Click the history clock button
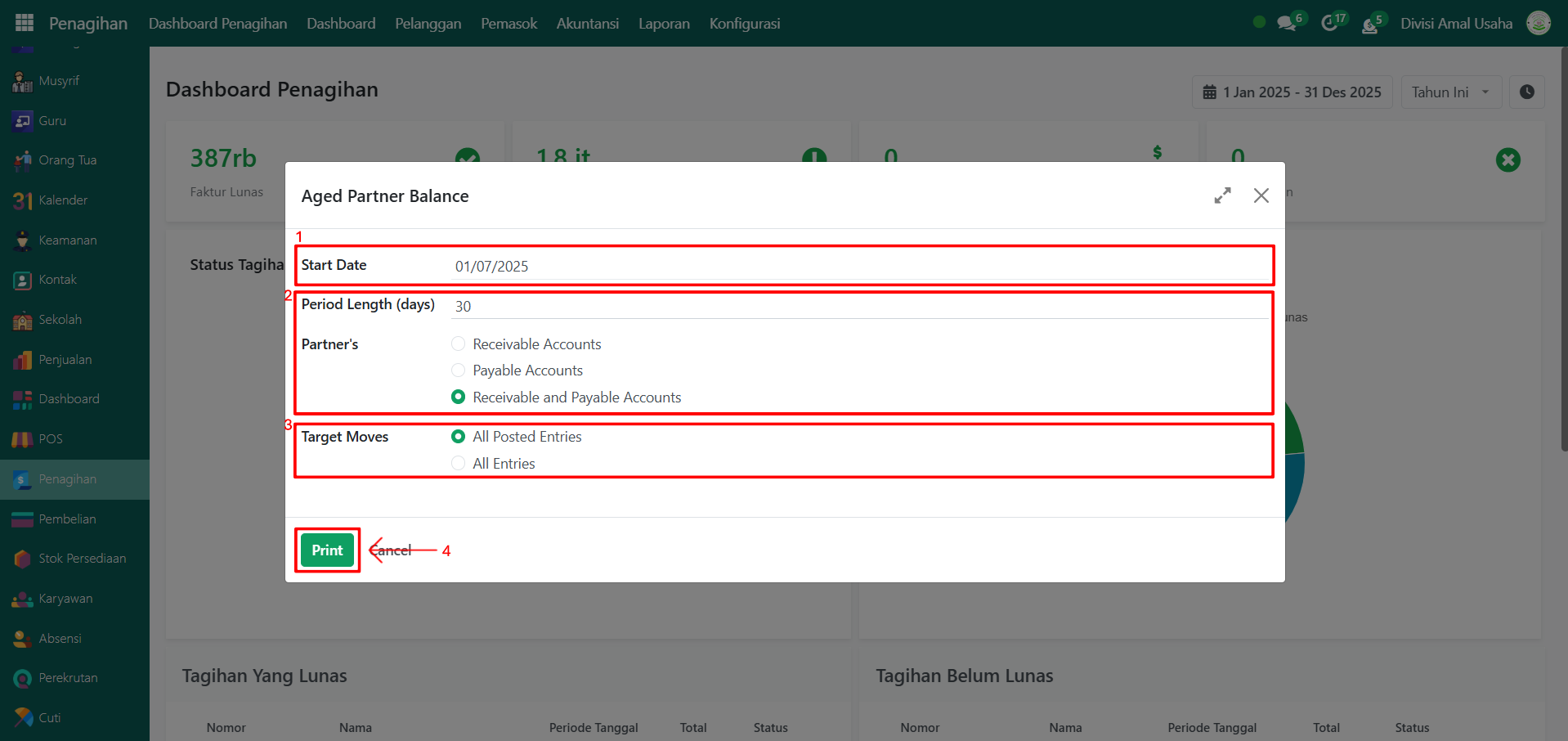Screen dimensions: 1568x741 click(x=1526, y=92)
